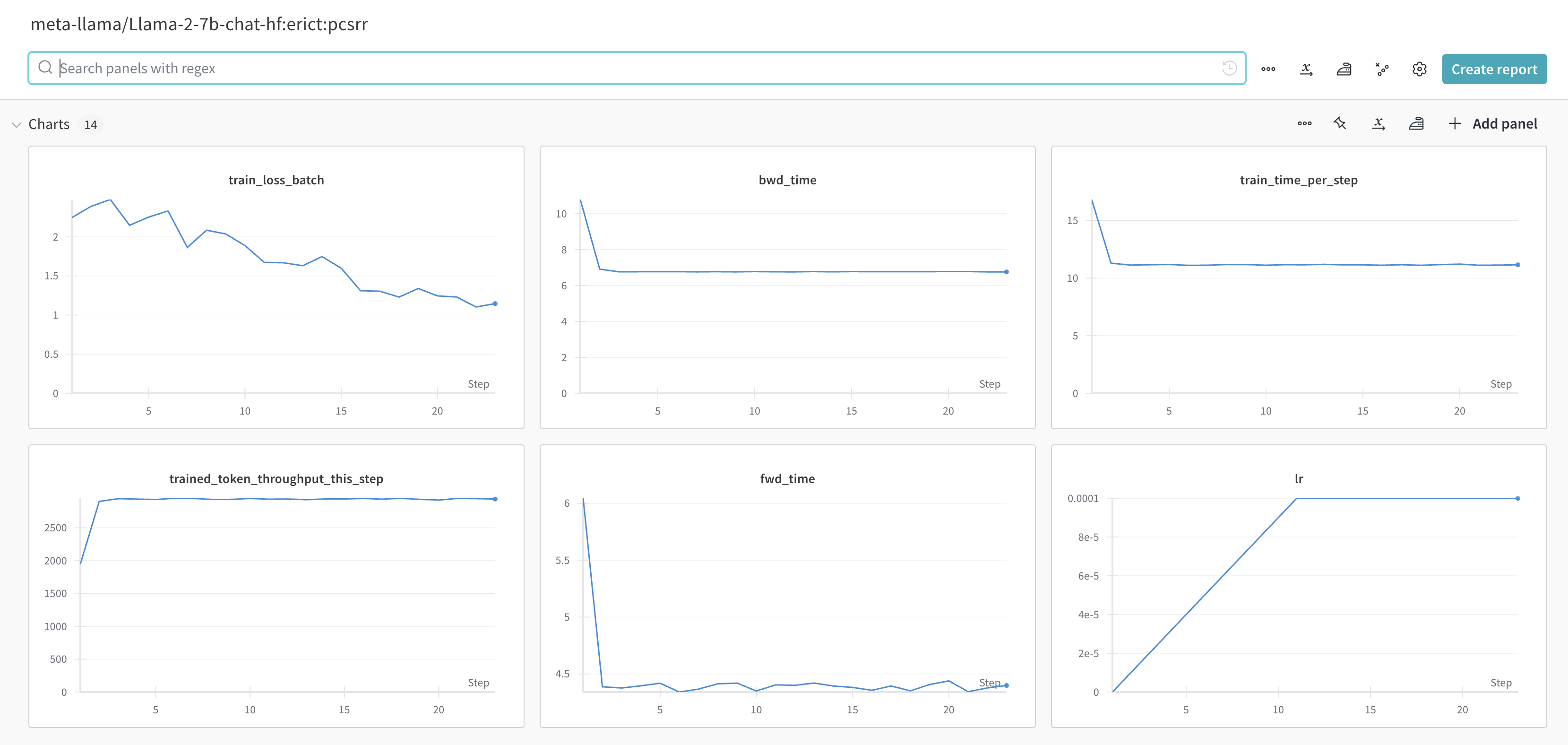Viewport: 1568px width, 745px height.
Task: Focus the Search panels with regex field
Action: [637, 68]
